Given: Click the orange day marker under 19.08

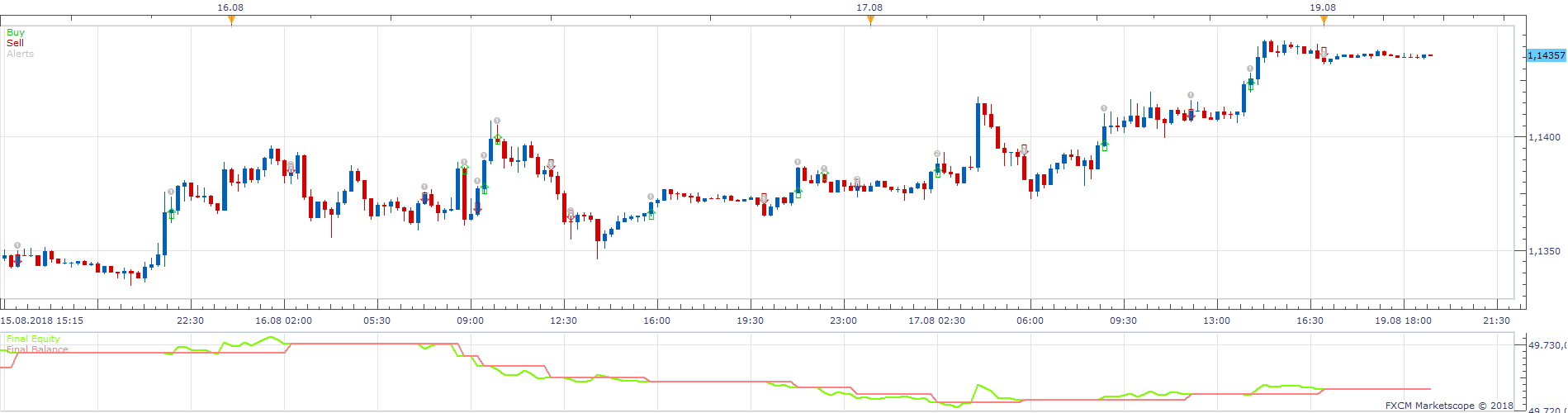Looking at the screenshot, I should point(1324,20).
